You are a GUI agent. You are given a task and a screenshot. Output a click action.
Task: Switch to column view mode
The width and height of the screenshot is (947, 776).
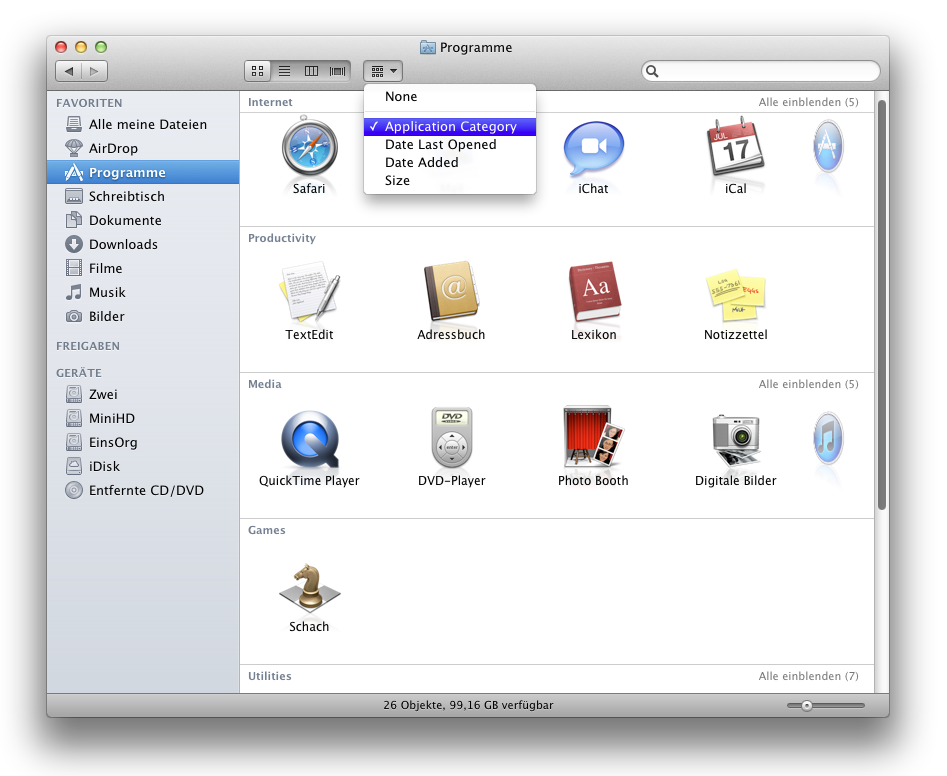311,71
